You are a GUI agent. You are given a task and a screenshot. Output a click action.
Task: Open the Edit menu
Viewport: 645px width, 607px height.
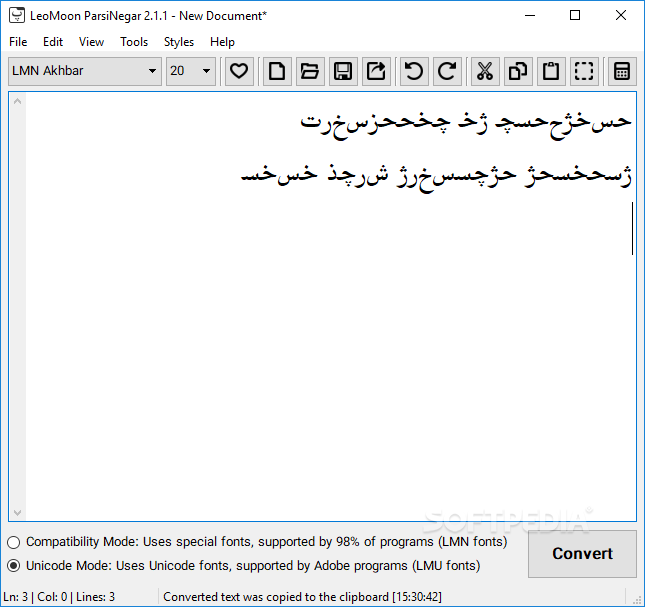[x=53, y=42]
